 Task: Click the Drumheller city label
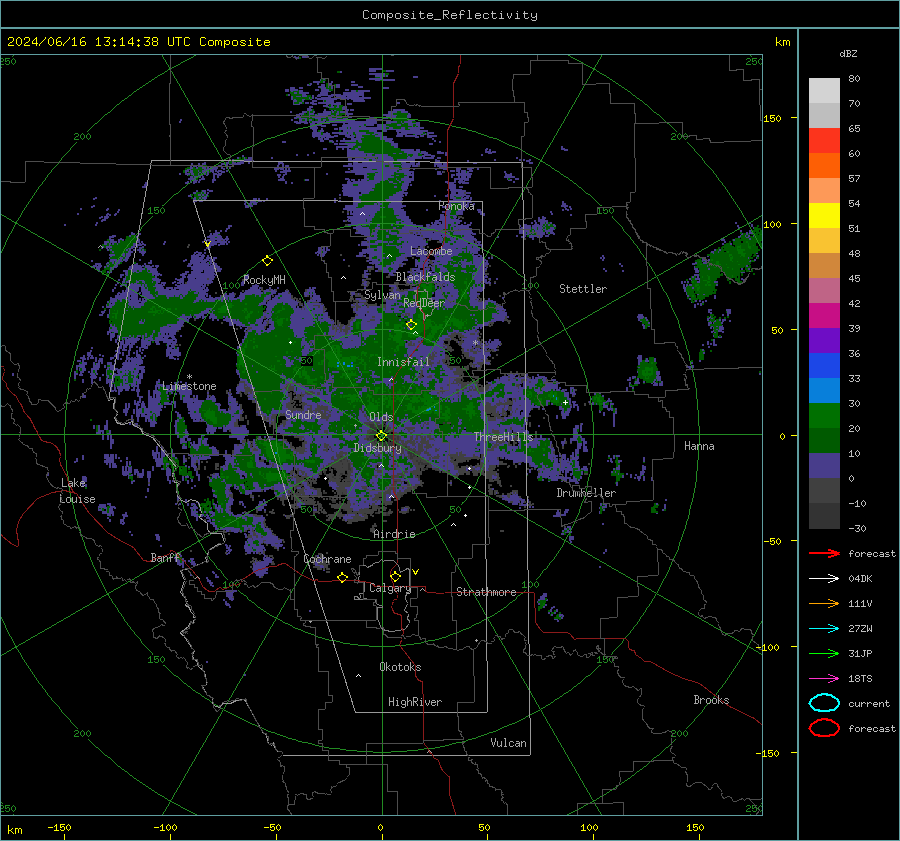(586, 493)
